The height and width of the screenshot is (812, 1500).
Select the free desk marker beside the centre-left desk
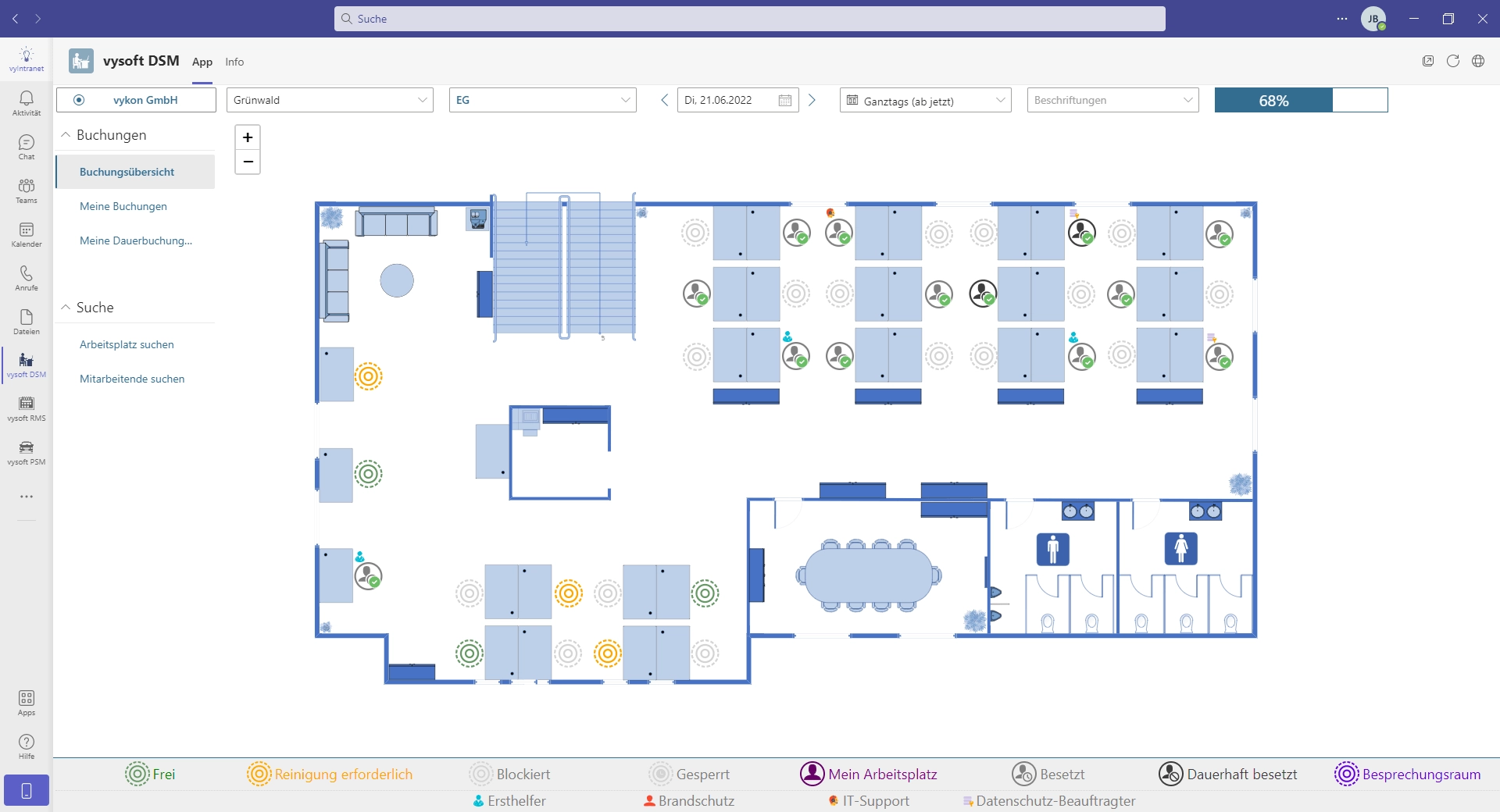(x=368, y=474)
